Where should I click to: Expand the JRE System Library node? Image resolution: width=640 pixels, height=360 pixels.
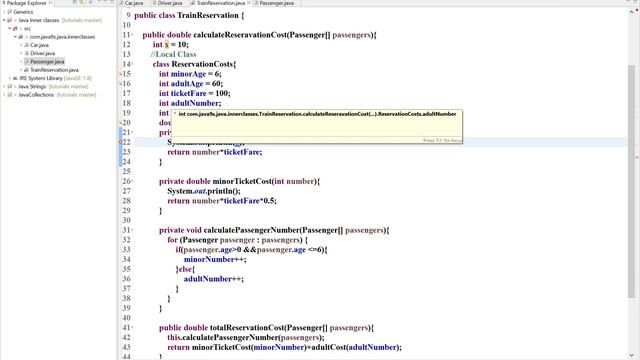tap(10, 78)
